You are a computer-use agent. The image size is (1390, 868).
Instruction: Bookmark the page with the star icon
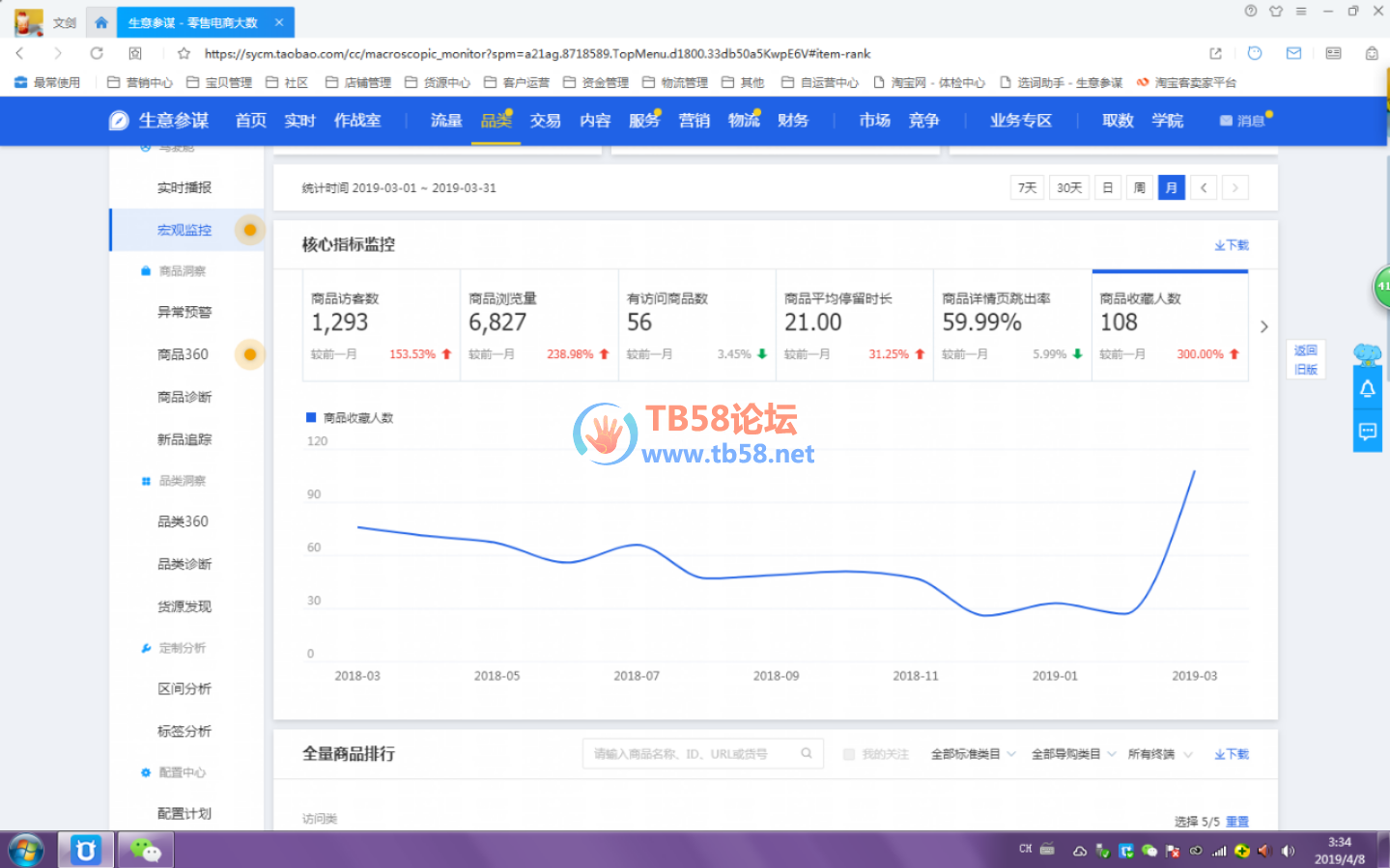(x=184, y=53)
